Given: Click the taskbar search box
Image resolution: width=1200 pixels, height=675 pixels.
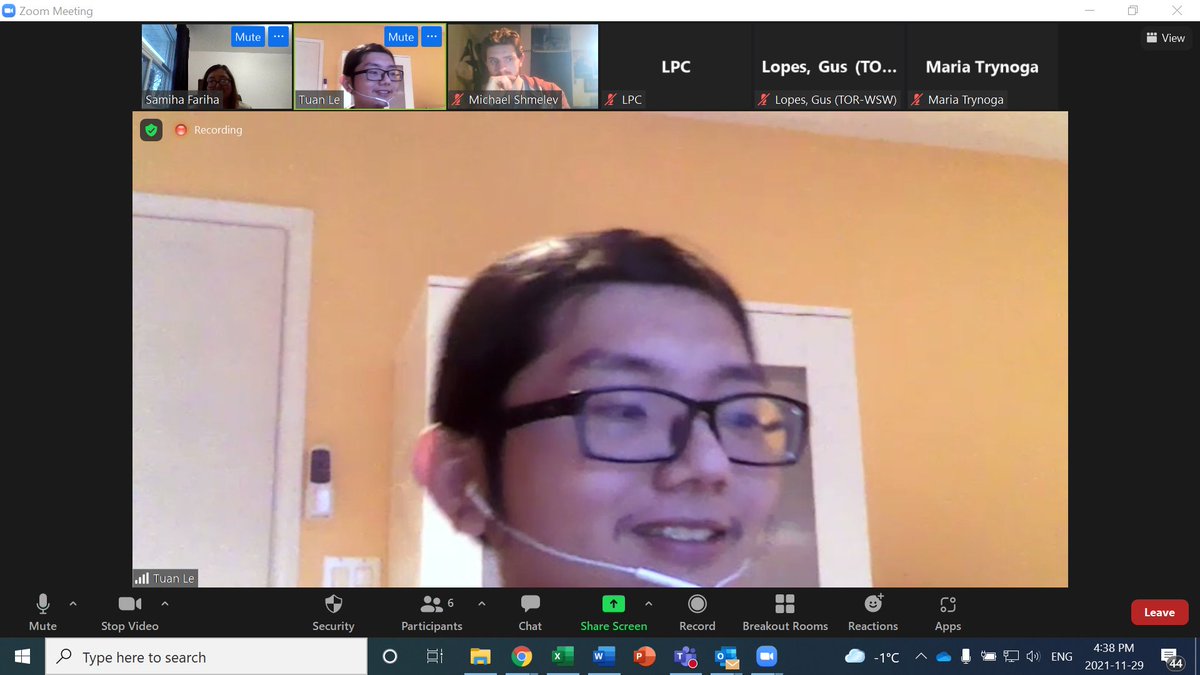Looking at the screenshot, I should click(206, 657).
